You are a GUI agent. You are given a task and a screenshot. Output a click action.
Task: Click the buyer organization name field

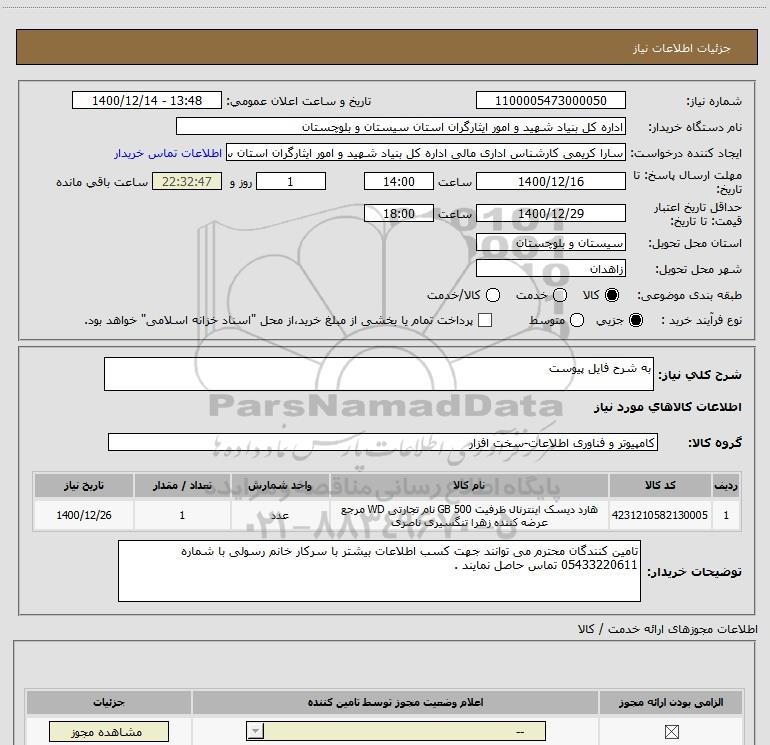[401, 127]
